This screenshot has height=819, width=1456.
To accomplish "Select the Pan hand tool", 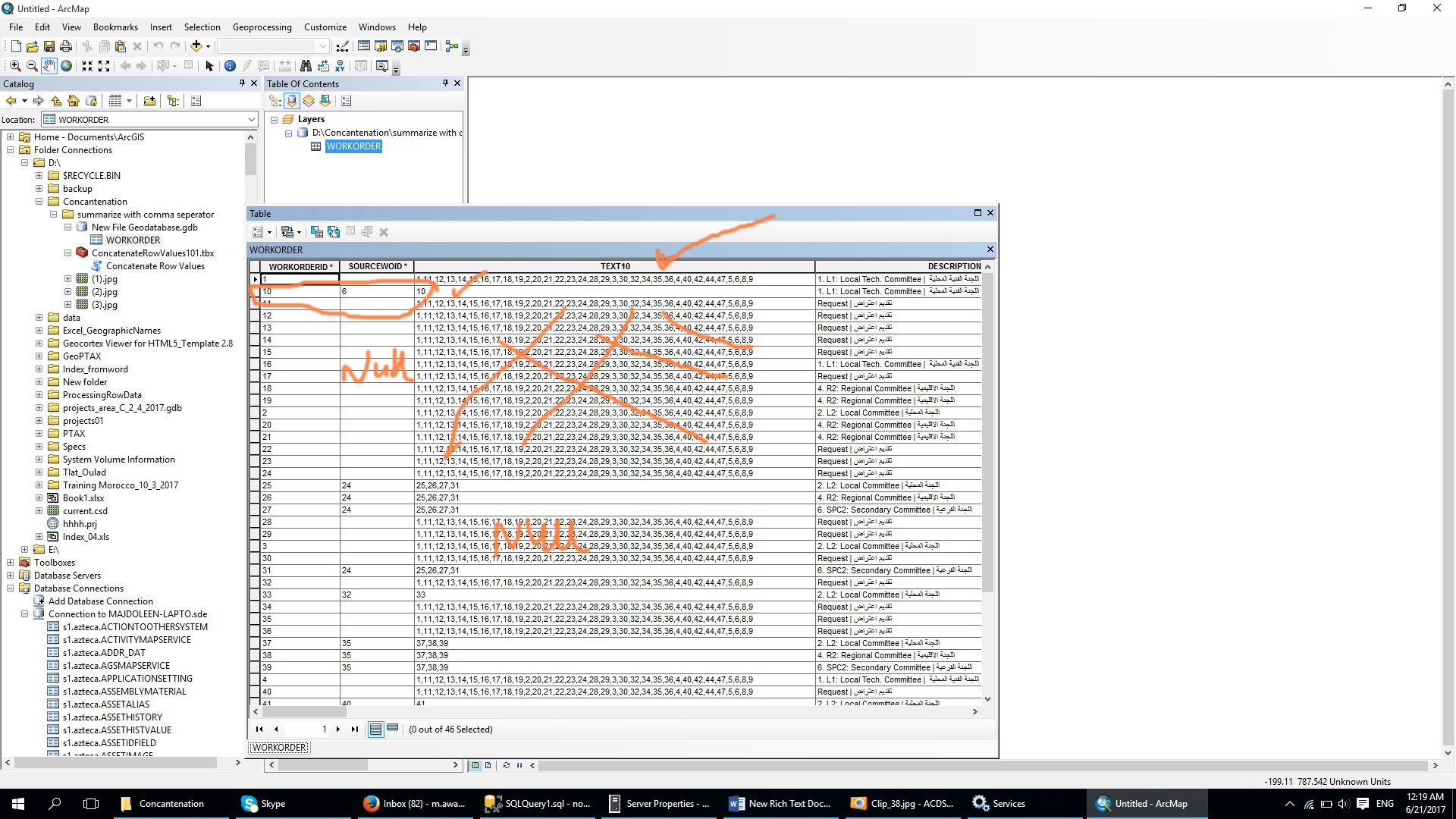I will coord(49,66).
